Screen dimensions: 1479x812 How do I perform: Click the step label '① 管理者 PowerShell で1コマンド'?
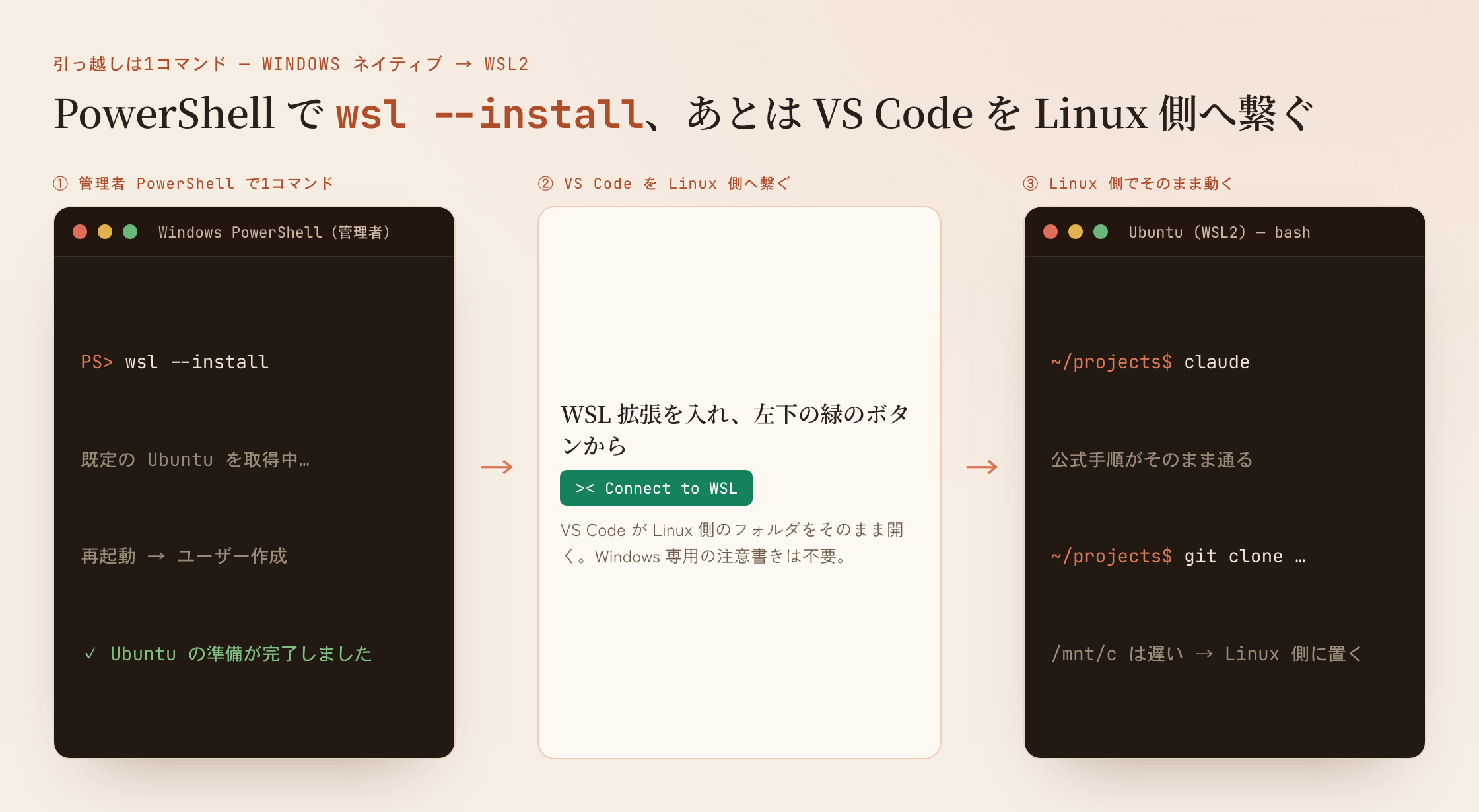point(193,184)
